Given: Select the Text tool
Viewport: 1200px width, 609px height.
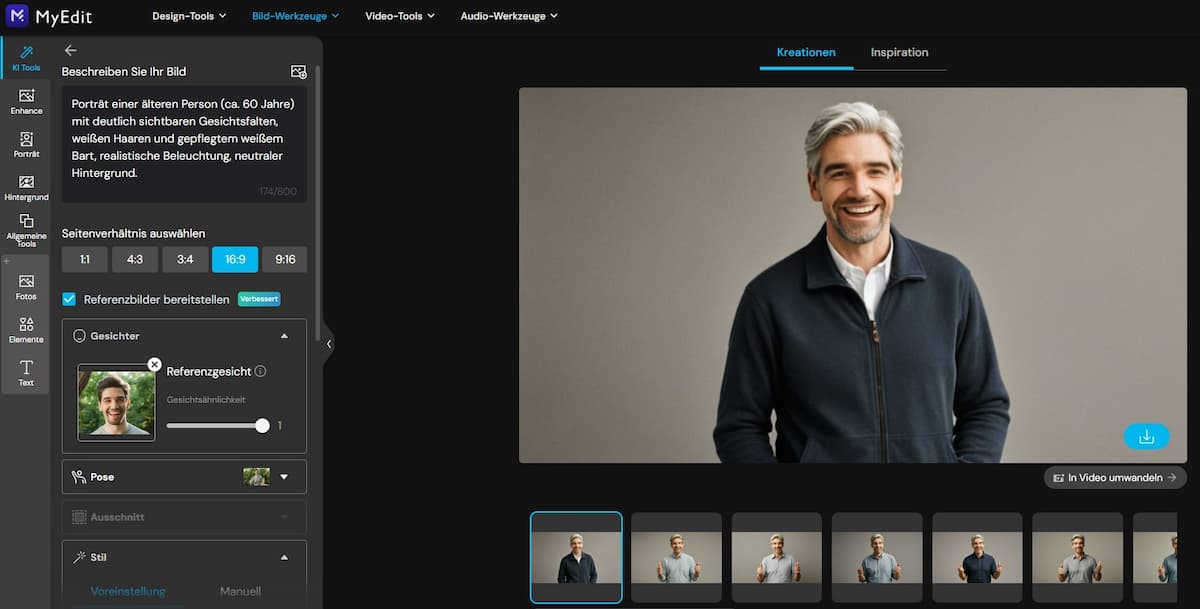Looking at the screenshot, I should tap(26, 373).
